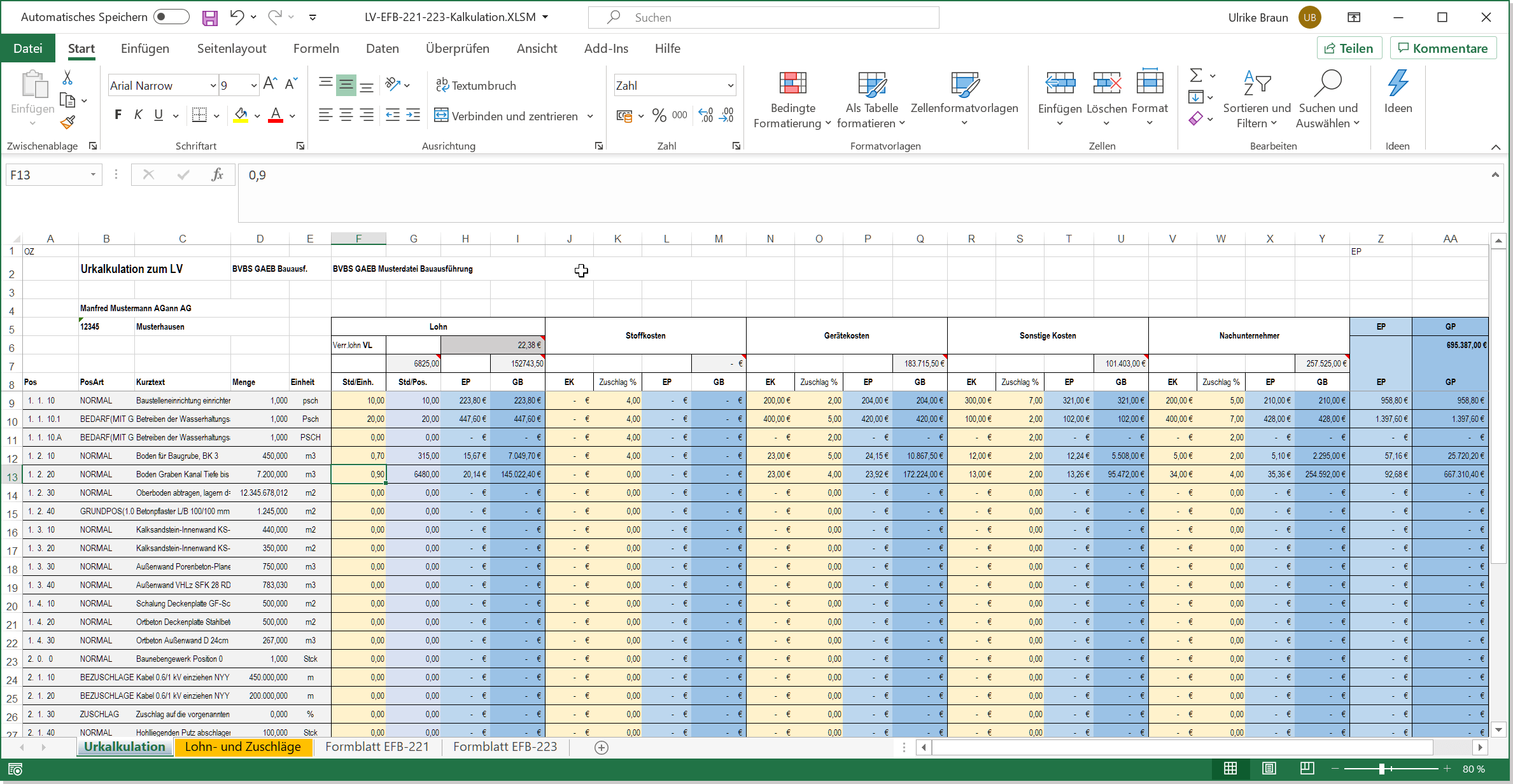Click the Kommentare button
Image resolution: width=1513 pixels, height=784 pixels.
coord(1442,48)
